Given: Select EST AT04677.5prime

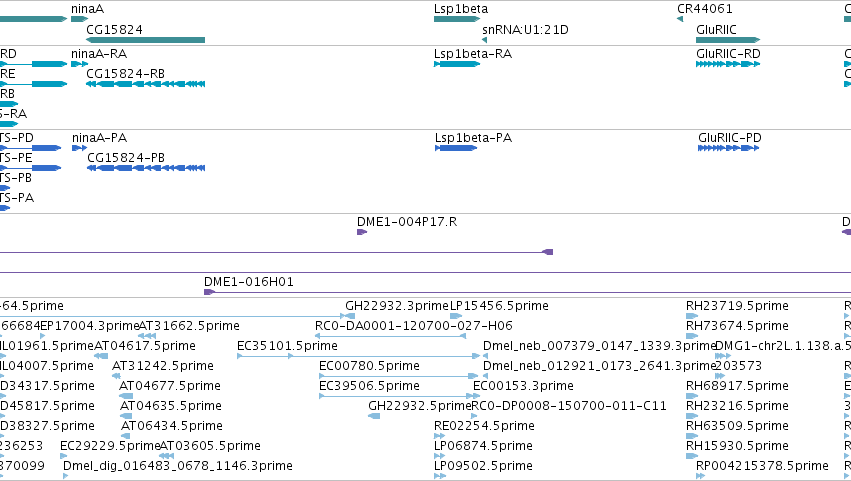Looking at the screenshot, I should point(170,386).
